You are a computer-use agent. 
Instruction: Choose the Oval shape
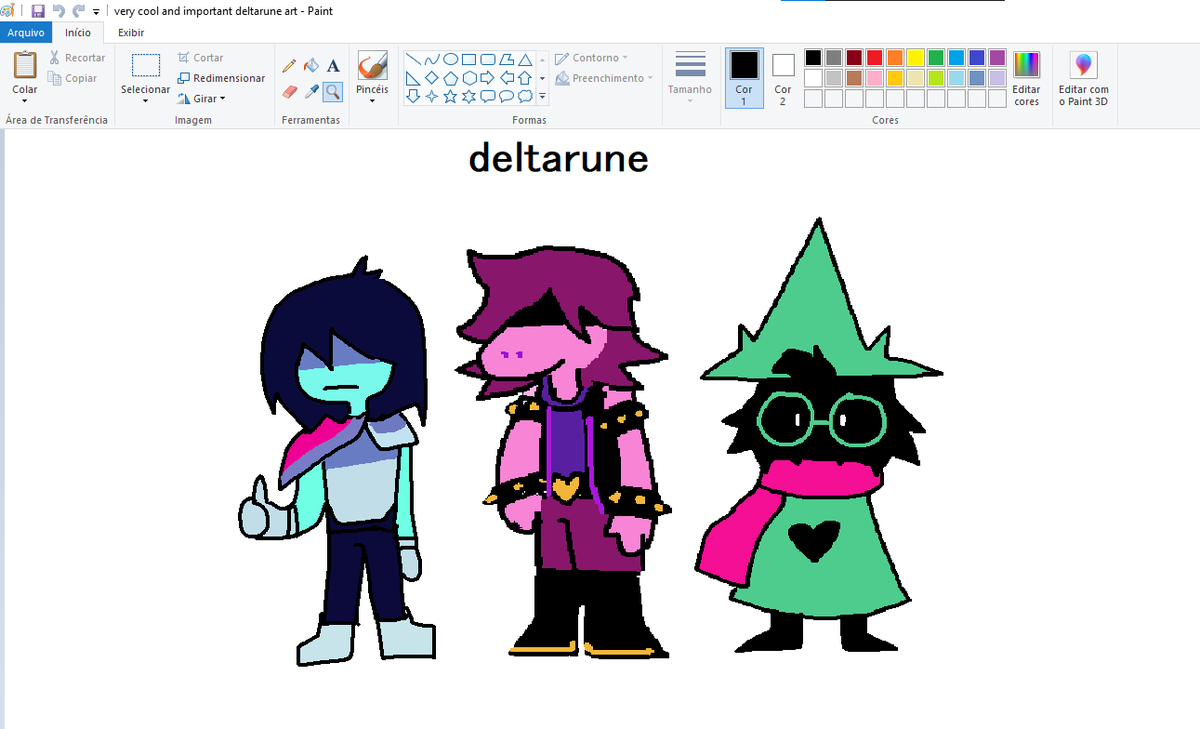point(450,59)
